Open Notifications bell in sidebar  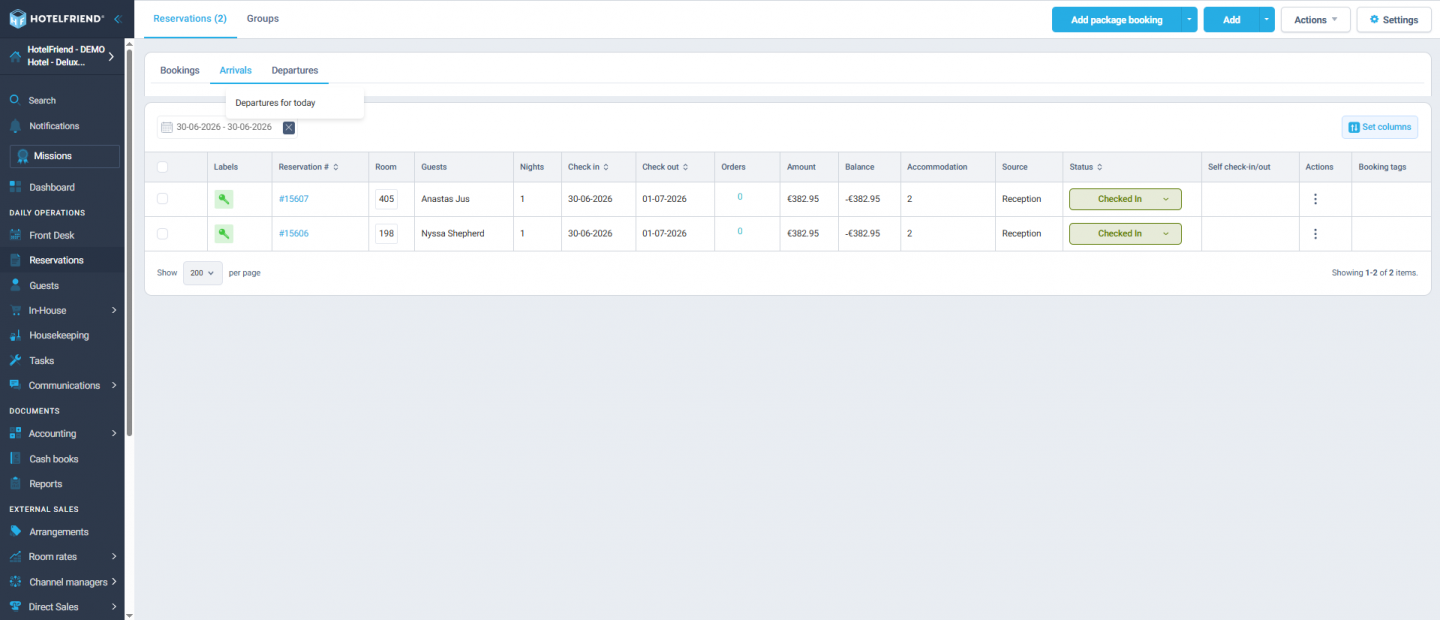tap(15, 126)
